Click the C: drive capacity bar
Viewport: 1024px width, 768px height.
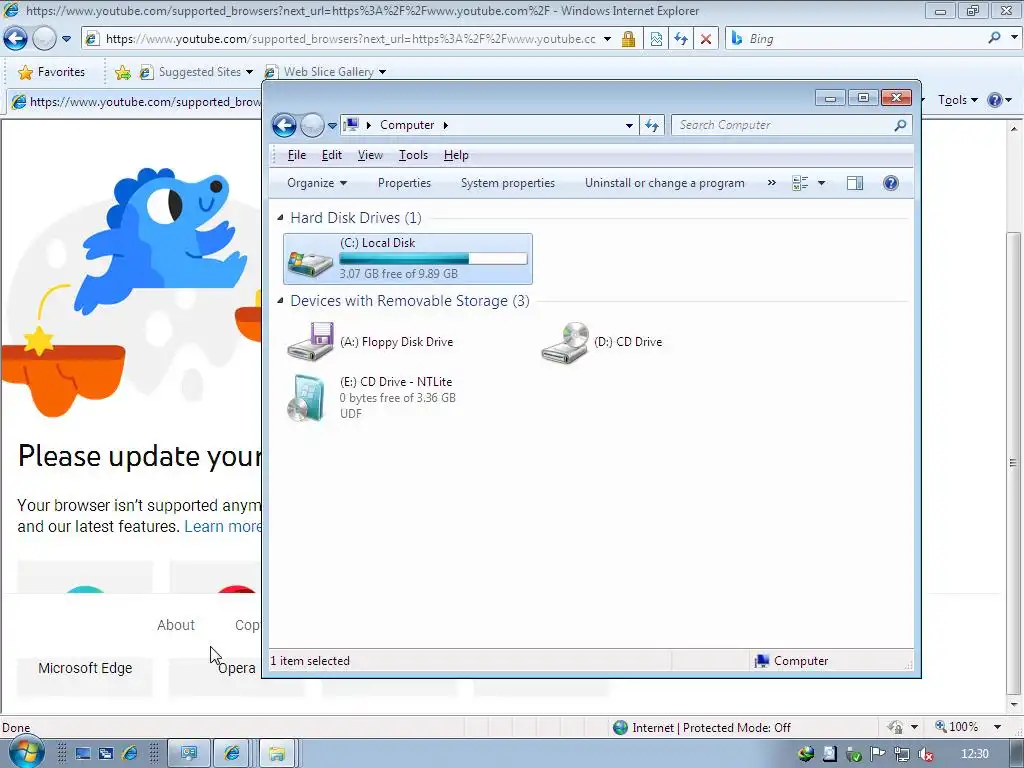[433, 259]
